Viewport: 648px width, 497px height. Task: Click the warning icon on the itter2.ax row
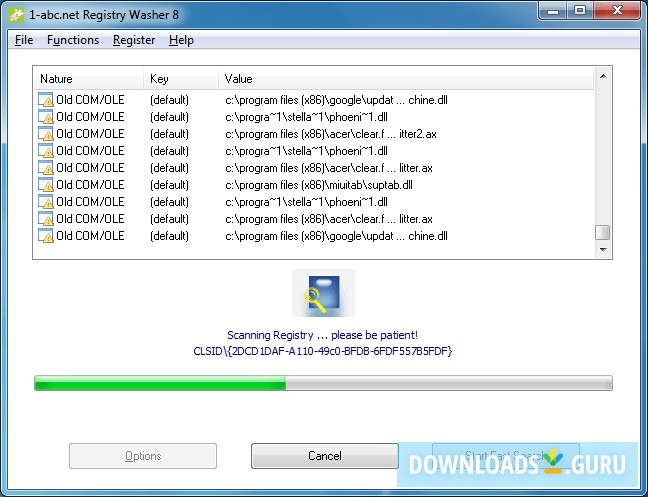[46, 134]
